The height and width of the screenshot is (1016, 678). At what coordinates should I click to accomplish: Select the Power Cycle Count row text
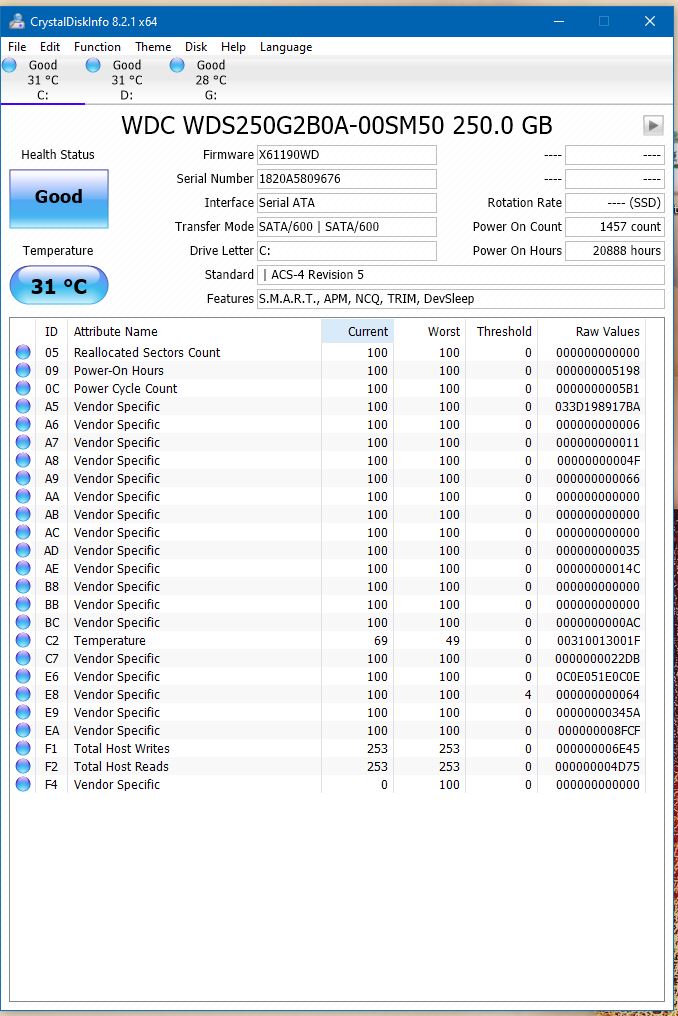pos(125,389)
